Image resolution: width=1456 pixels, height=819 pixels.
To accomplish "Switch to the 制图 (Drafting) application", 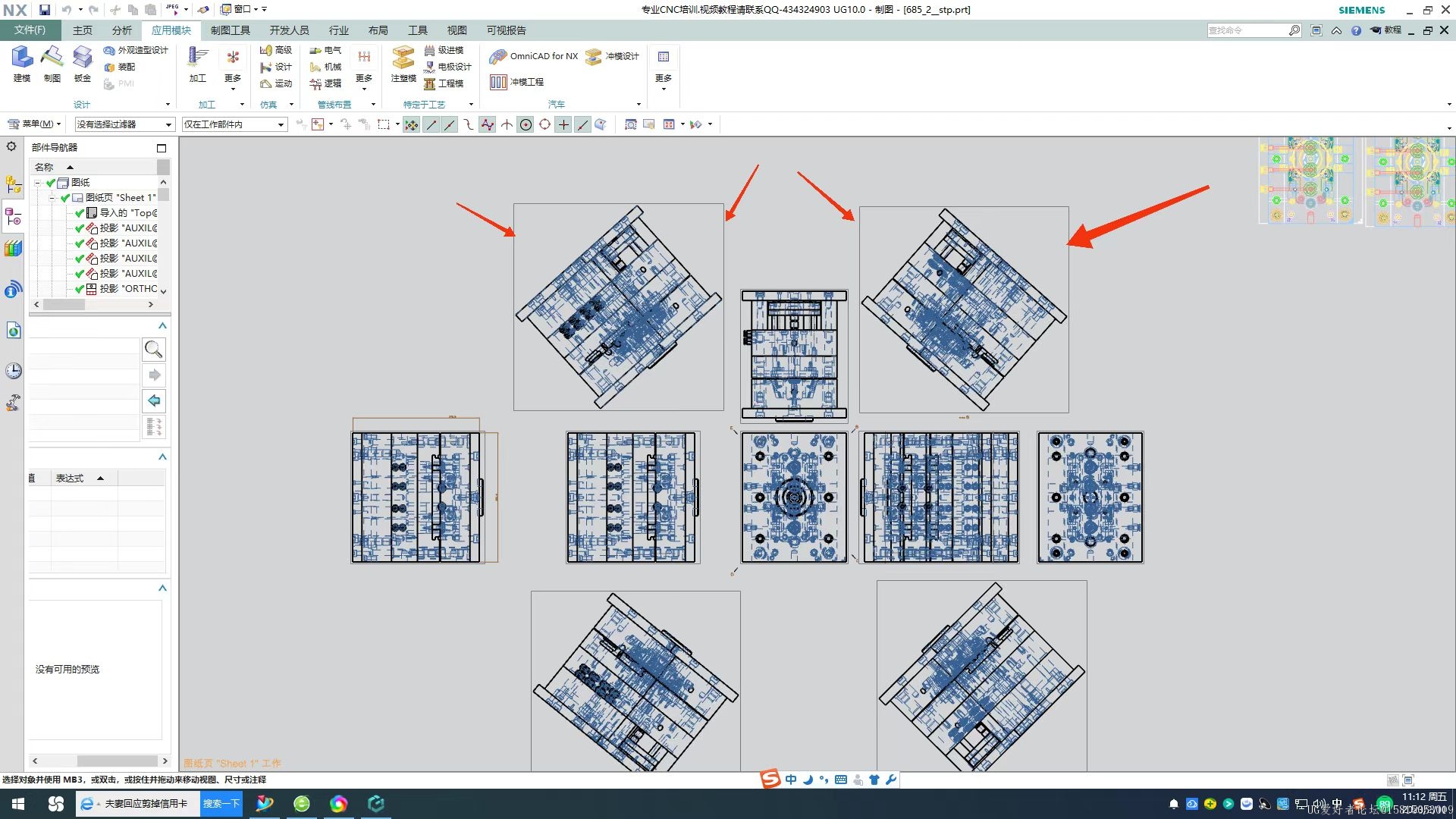I will pyautogui.click(x=52, y=64).
